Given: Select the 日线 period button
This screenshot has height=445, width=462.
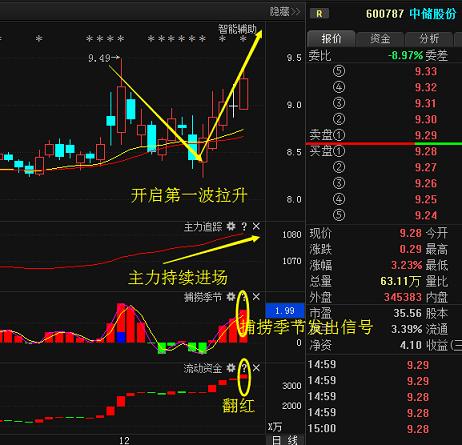Looking at the screenshot, I should click(x=285, y=440).
